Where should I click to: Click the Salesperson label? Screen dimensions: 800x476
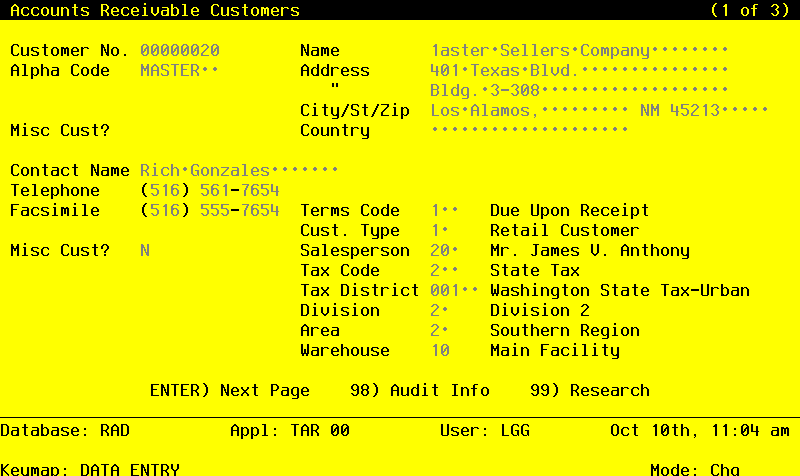pyautogui.click(x=355, y=250)
